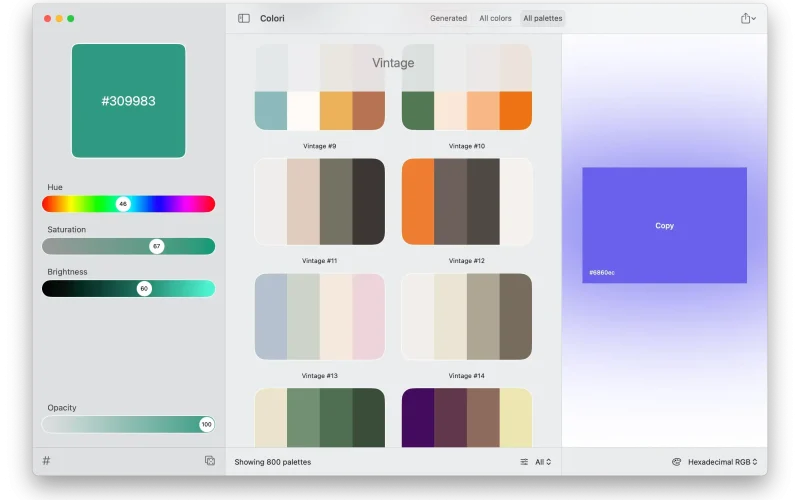Click the Hue slider handle
Screen dimensions: 800x500
tap(123, 204)
